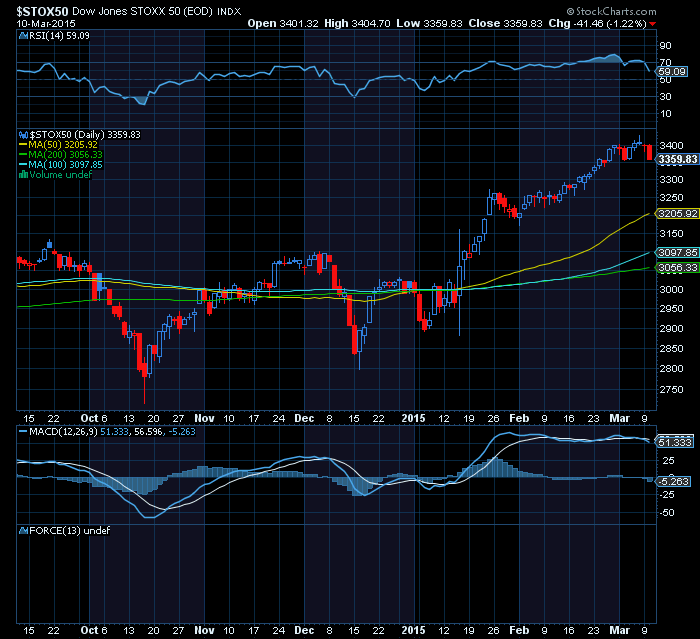
Task: Click the 3300 price axis label
Action: (x=671, y=180)
